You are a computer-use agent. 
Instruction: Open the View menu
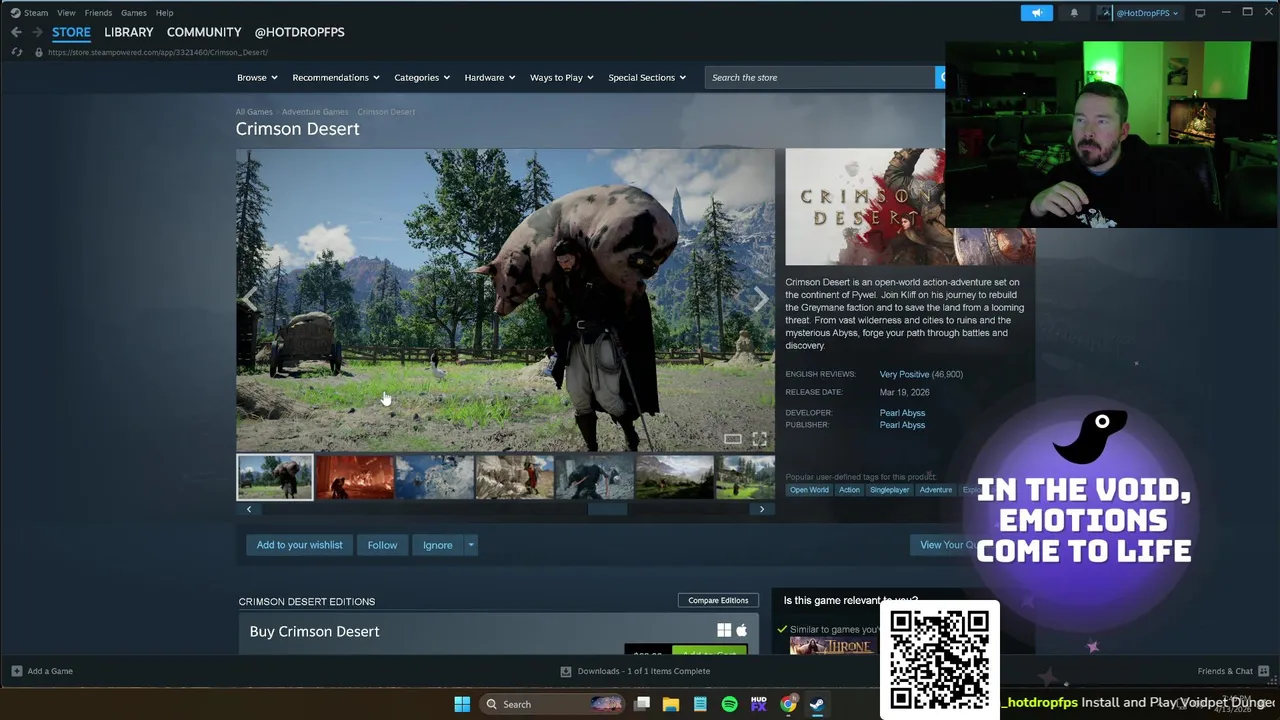tap(66, 13)
